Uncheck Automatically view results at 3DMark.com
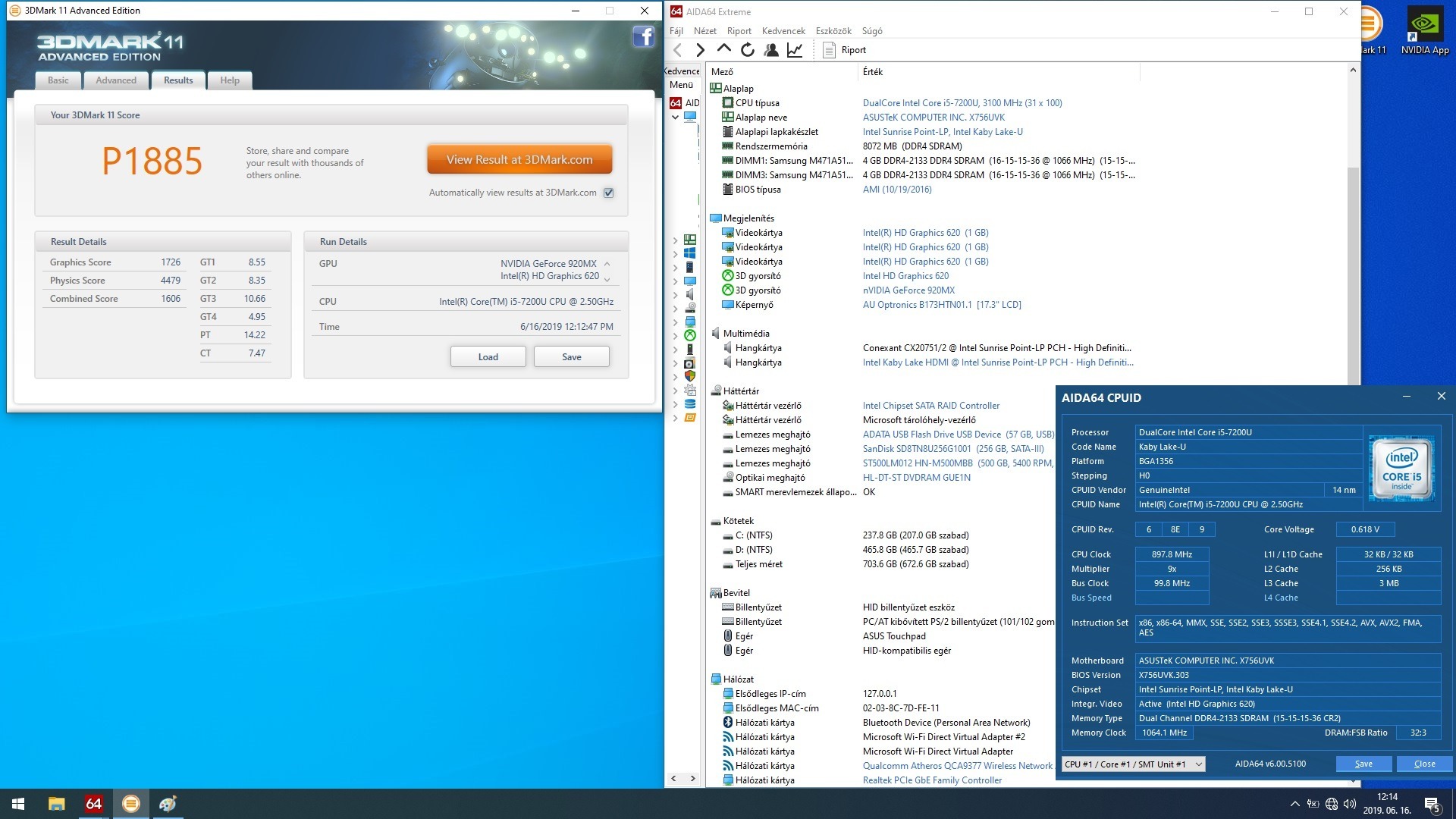 pyautogui.click(x=608, y=193)
